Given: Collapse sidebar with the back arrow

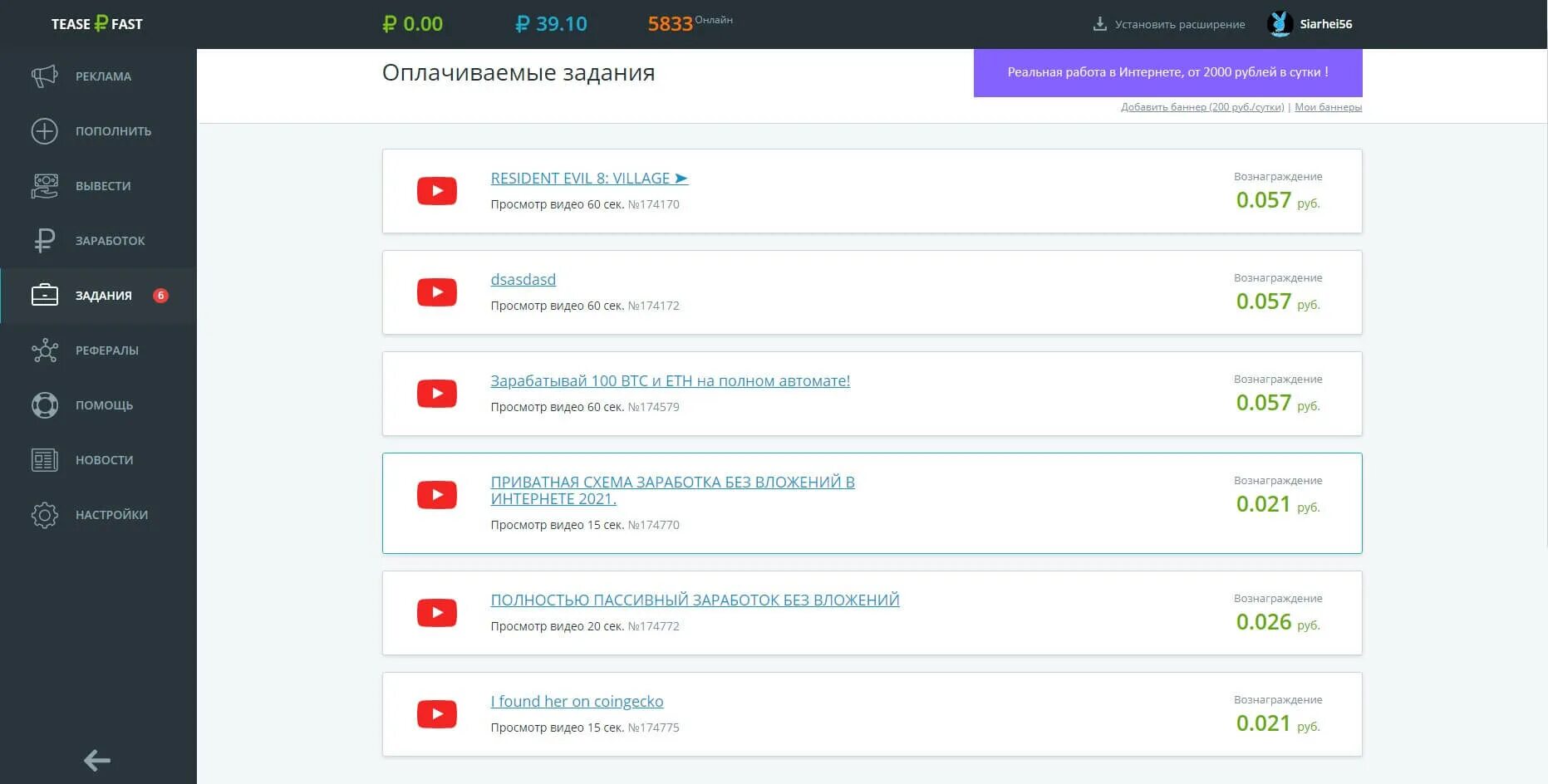Looking at the screenshot, I should pyautogui.click(x=97, y=760).
